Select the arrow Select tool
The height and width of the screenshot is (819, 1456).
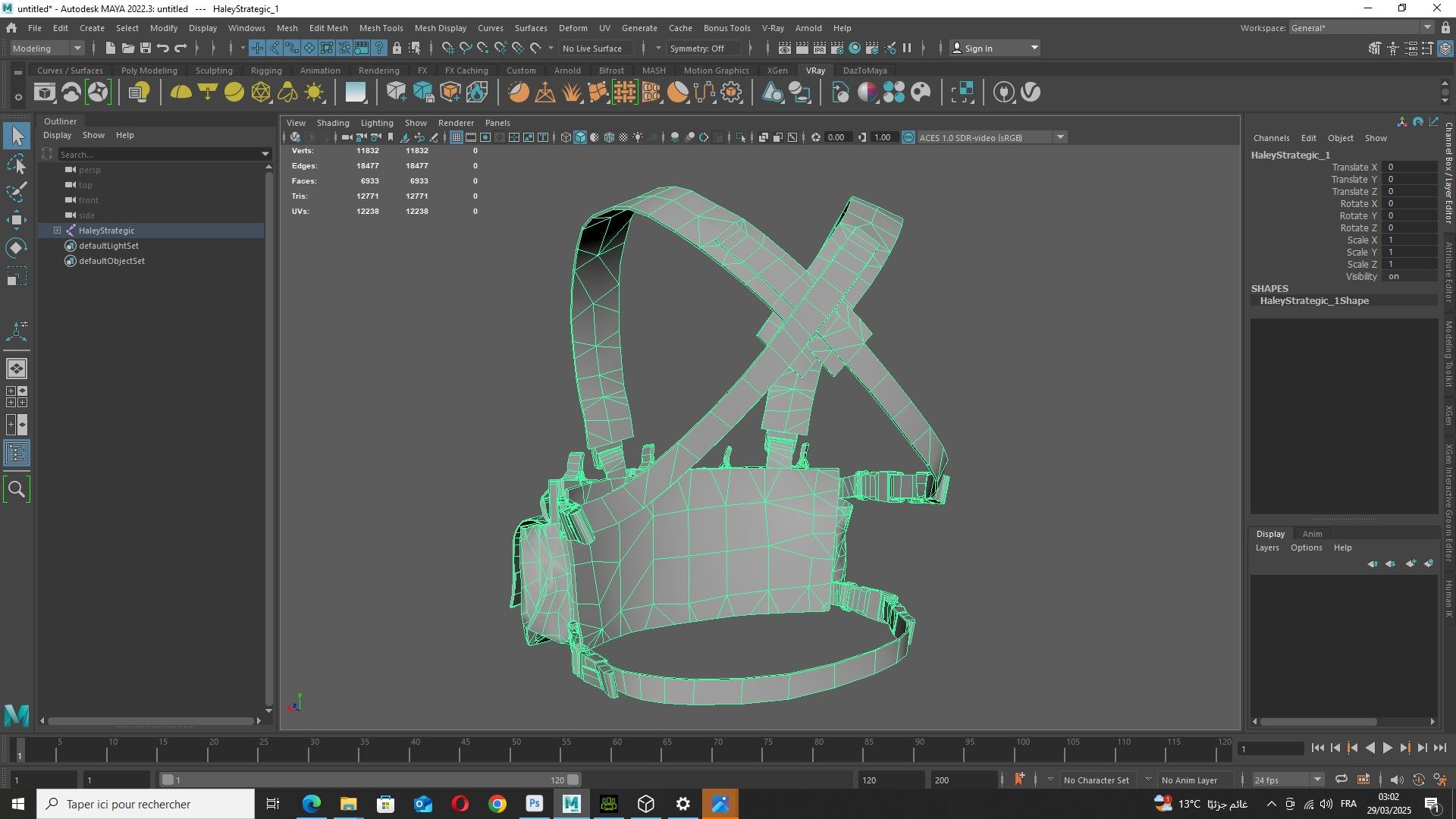point(17,136)
